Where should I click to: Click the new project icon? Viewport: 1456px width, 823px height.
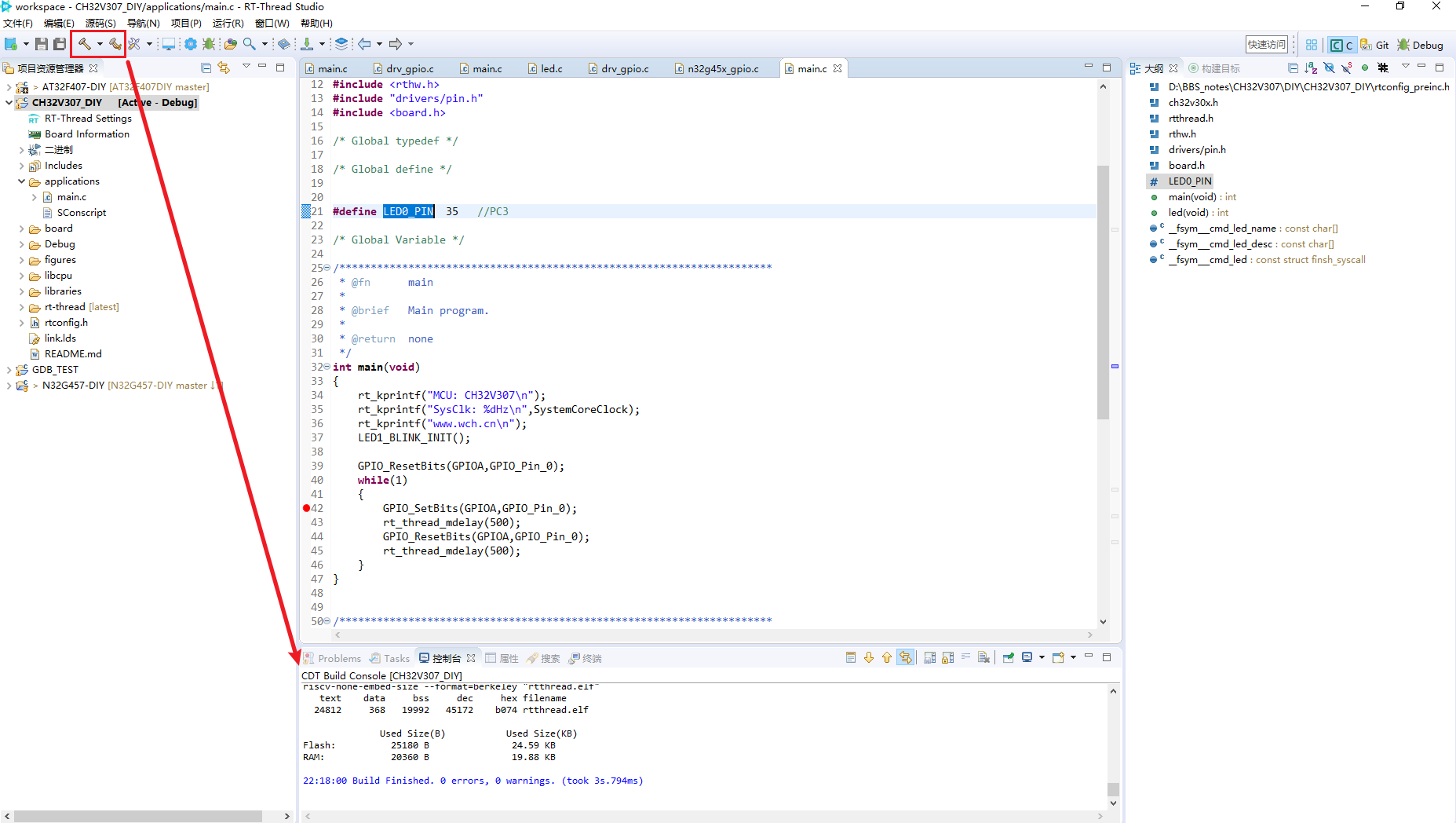(11, 44)
